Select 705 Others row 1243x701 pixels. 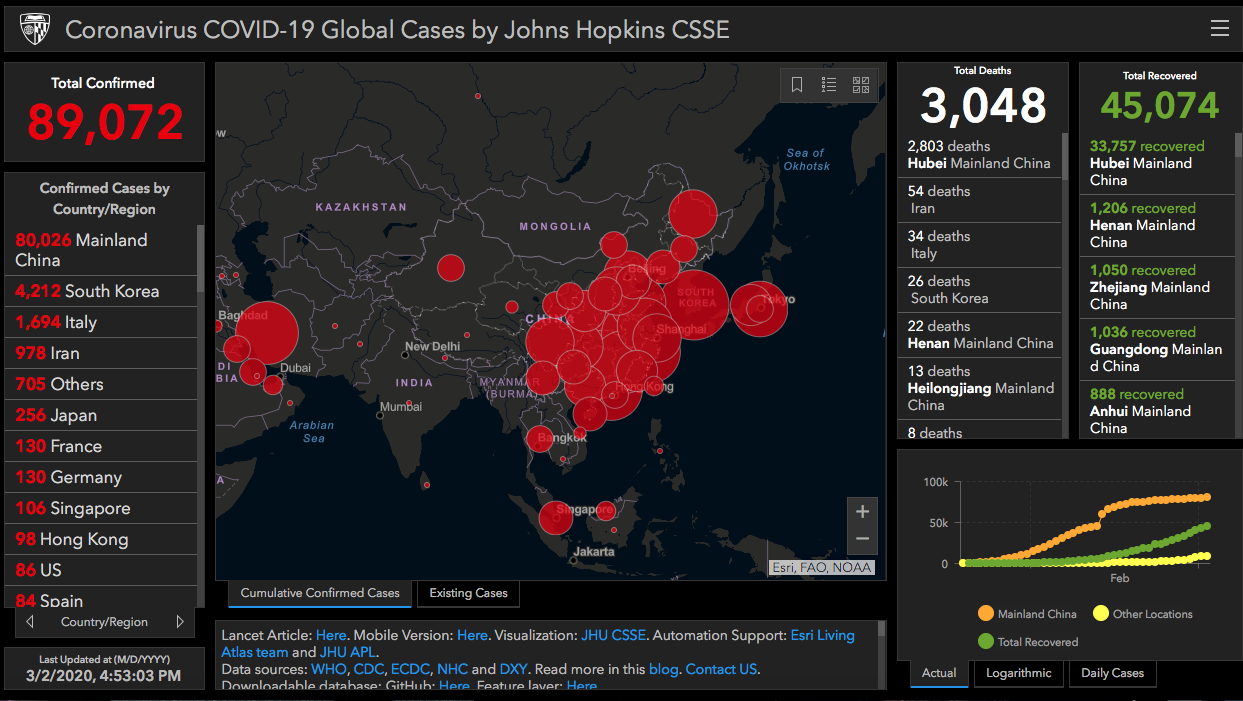(x=101, y=384)
